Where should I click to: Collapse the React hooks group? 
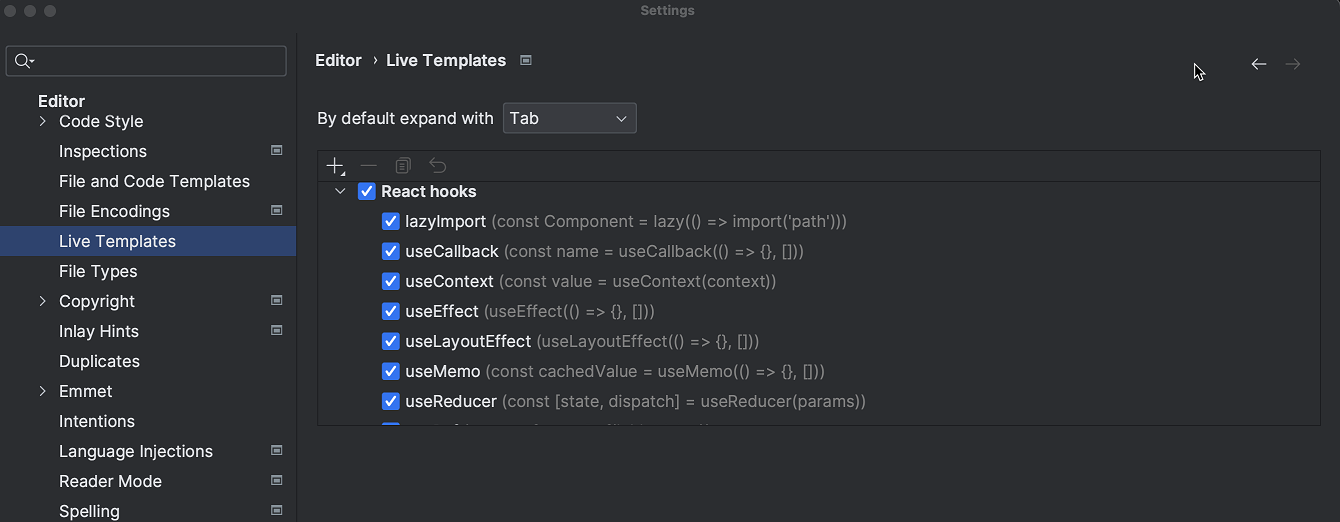tap(341, 192)
